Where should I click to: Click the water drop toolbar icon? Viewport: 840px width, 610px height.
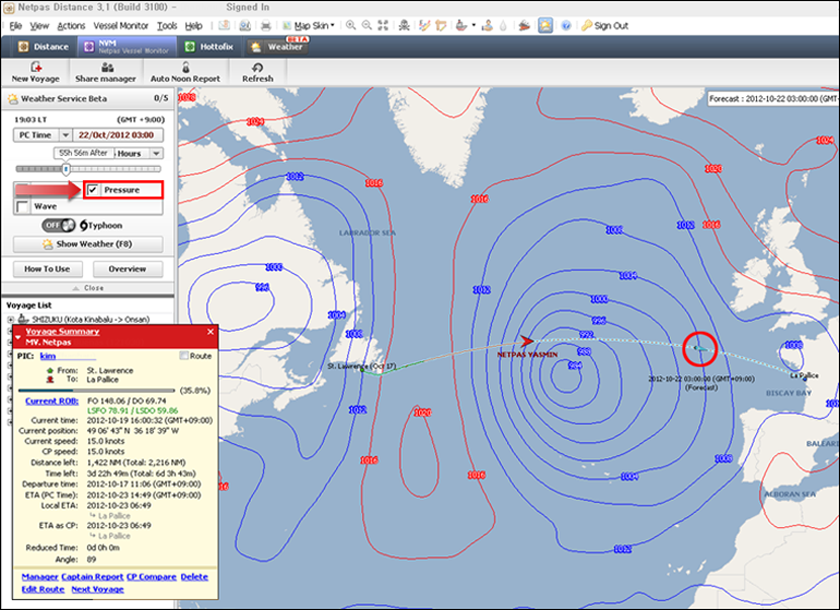pyautogui.click(x=503, y=25)
